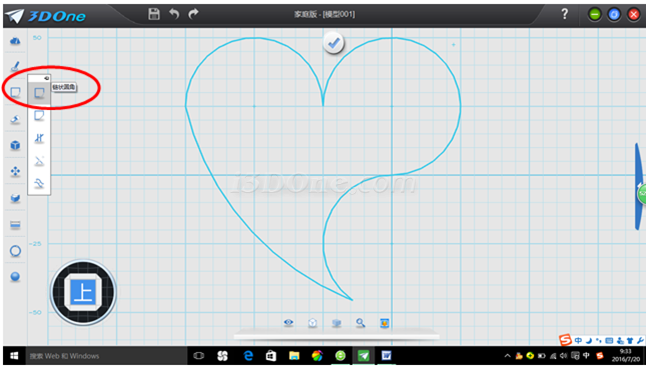646x366 pixels.
Task: Select the chain fillet tool in flyout
Action: coord(39,93)
